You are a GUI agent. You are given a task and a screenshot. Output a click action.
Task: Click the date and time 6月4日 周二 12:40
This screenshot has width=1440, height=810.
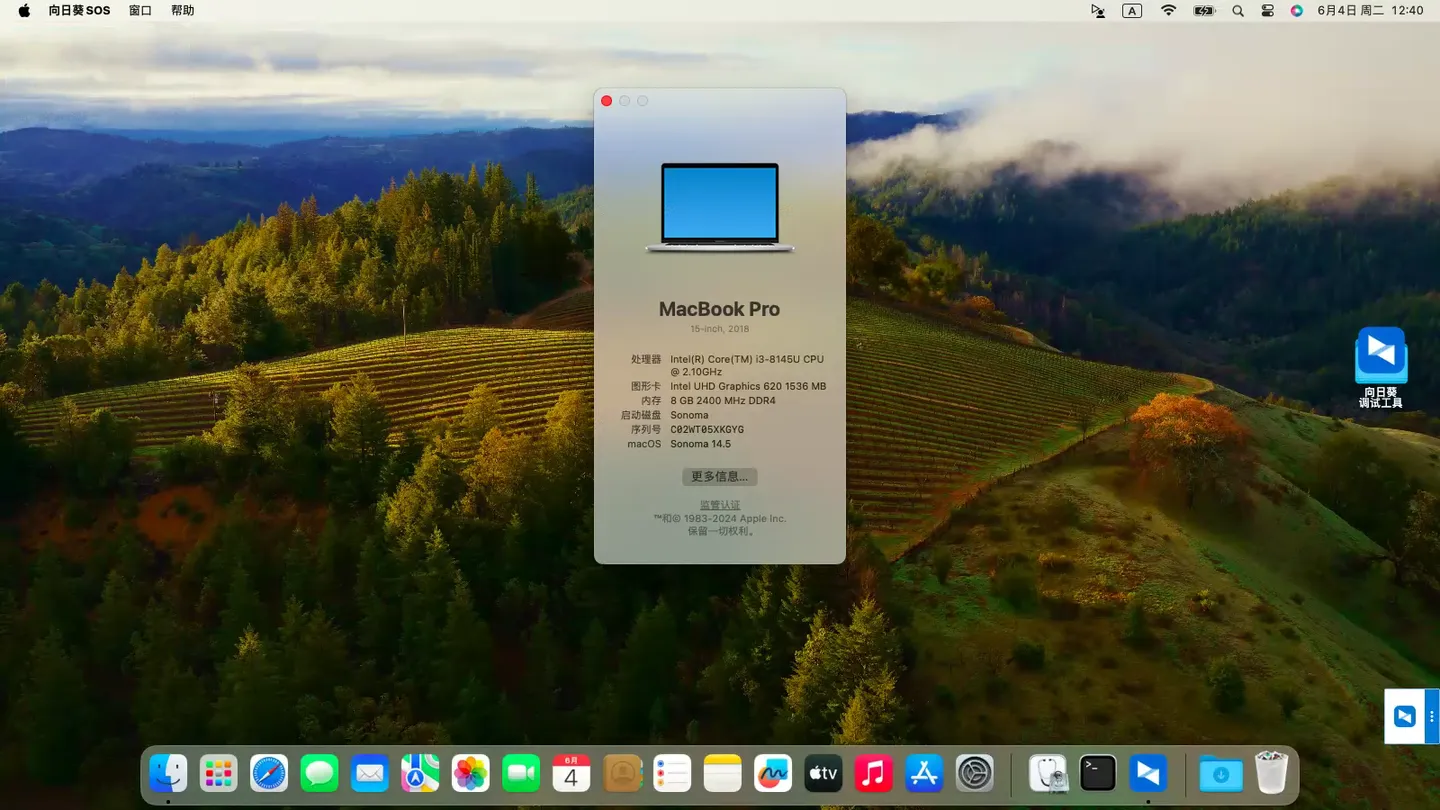(x=1370, y=11)
